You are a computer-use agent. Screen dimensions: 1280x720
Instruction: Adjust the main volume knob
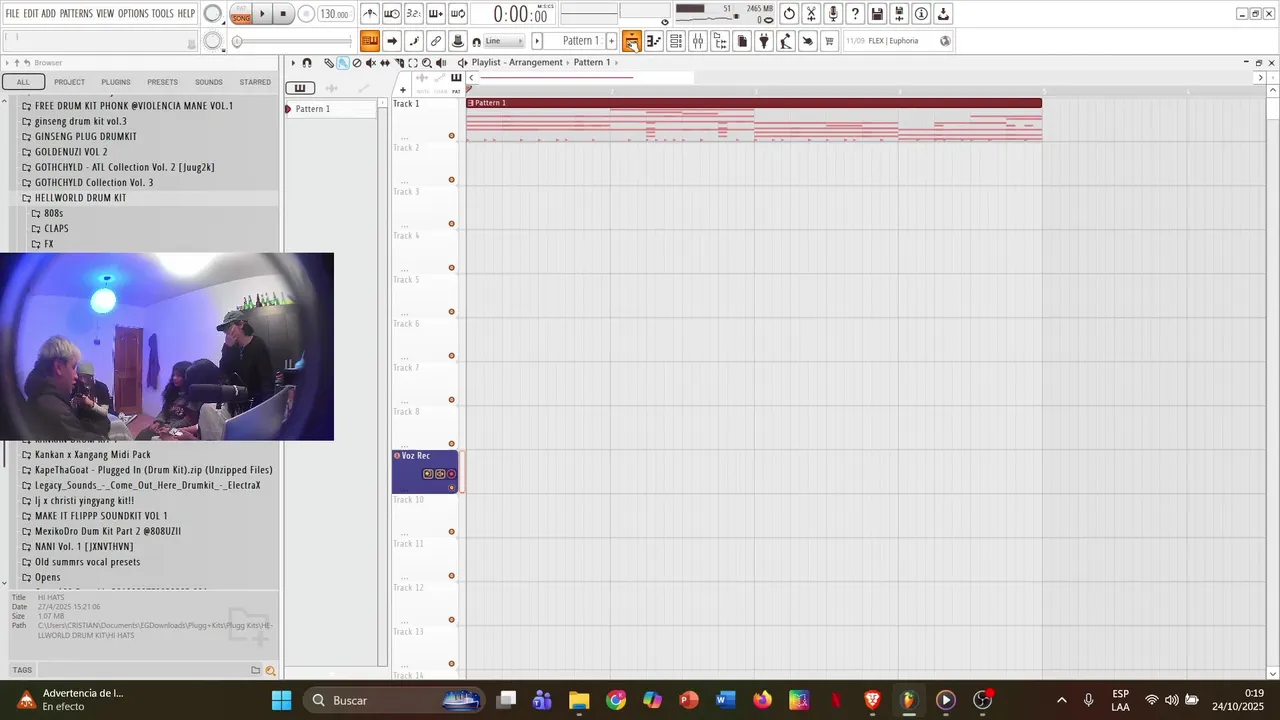point(213,14)
